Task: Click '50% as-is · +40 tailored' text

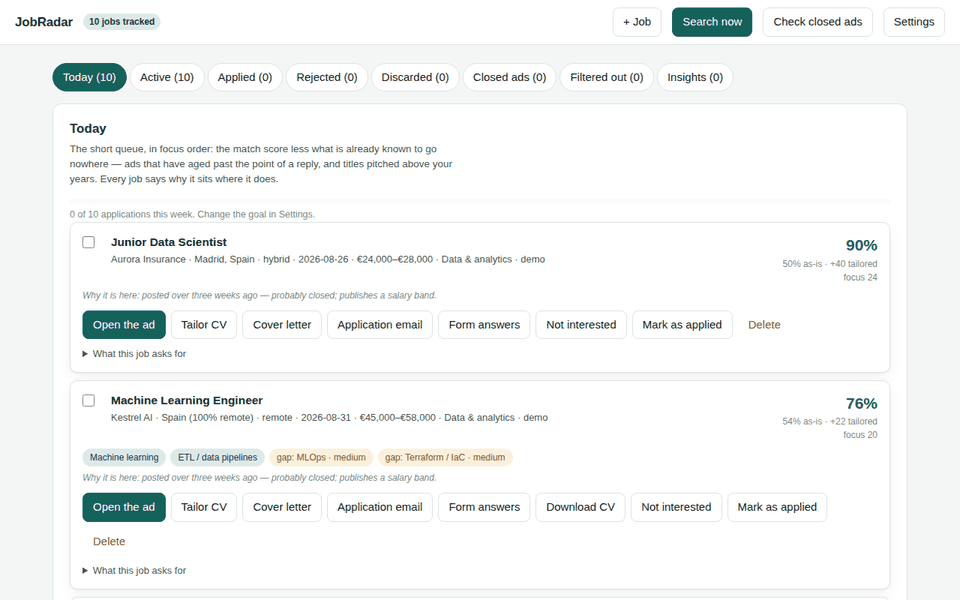Action: [x=830, y=264]
